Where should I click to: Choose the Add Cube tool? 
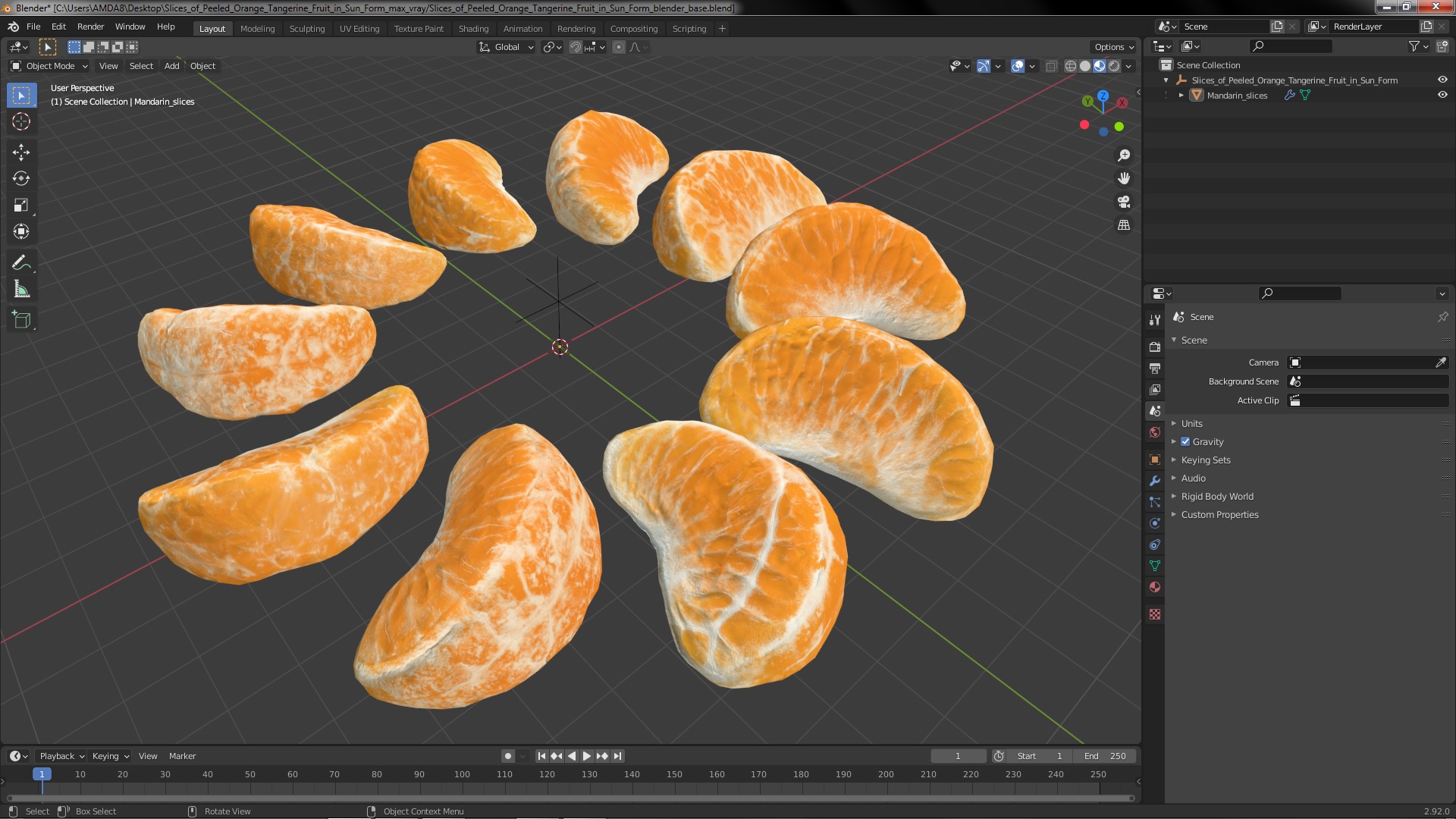click(x=21, y=320)
